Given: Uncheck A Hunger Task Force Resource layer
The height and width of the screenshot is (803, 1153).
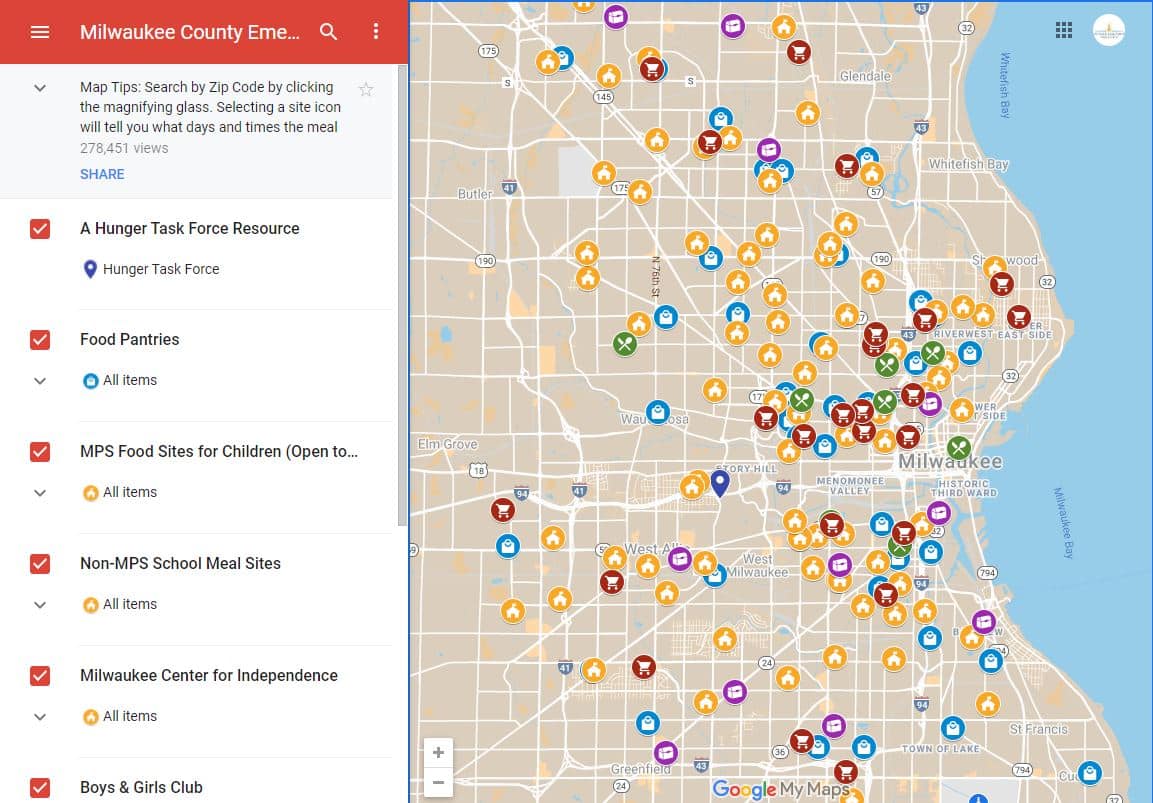Looking at the screenshot, I should point(40,229).
